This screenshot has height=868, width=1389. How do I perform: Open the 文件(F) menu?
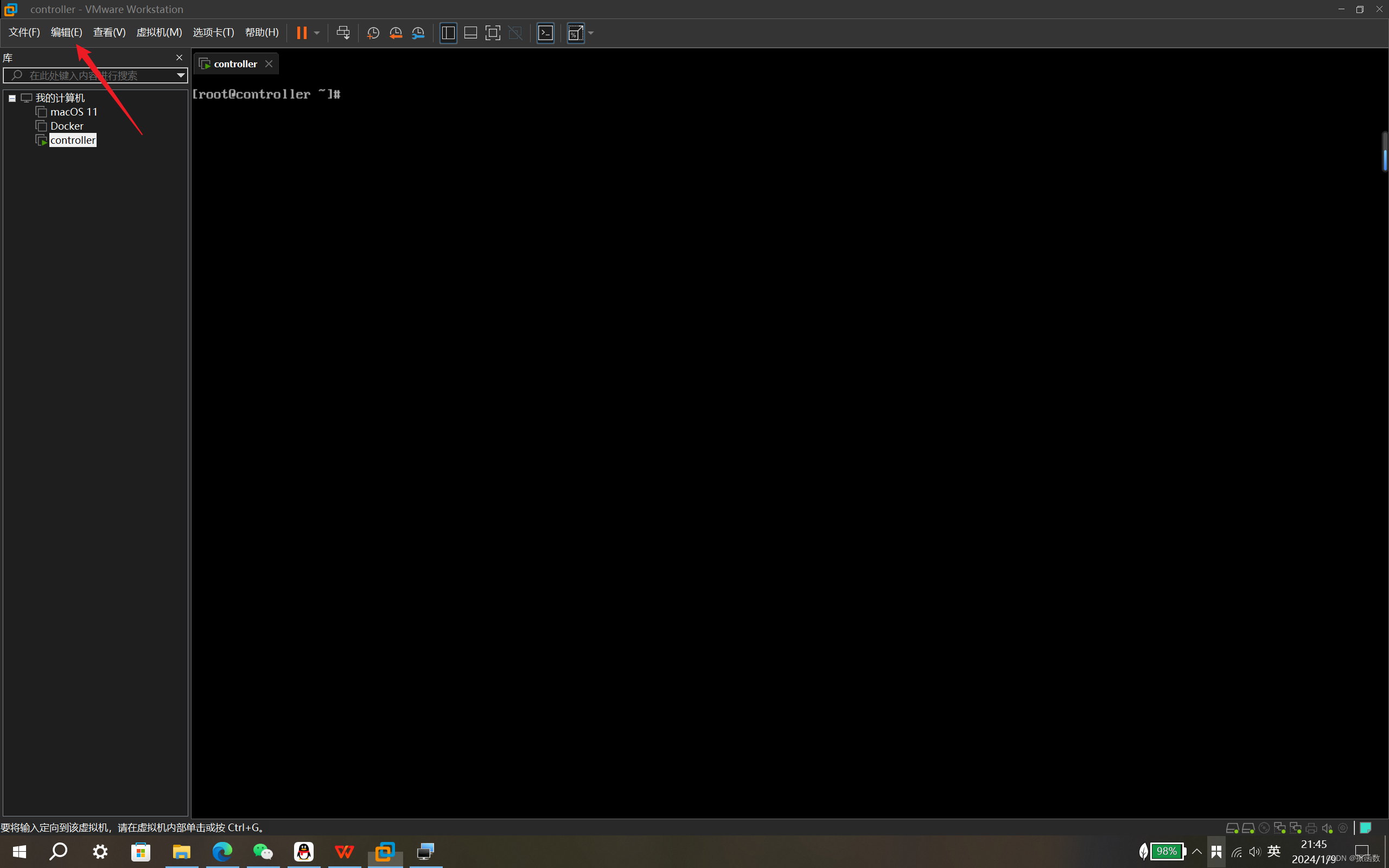click(x=24, y=32)
